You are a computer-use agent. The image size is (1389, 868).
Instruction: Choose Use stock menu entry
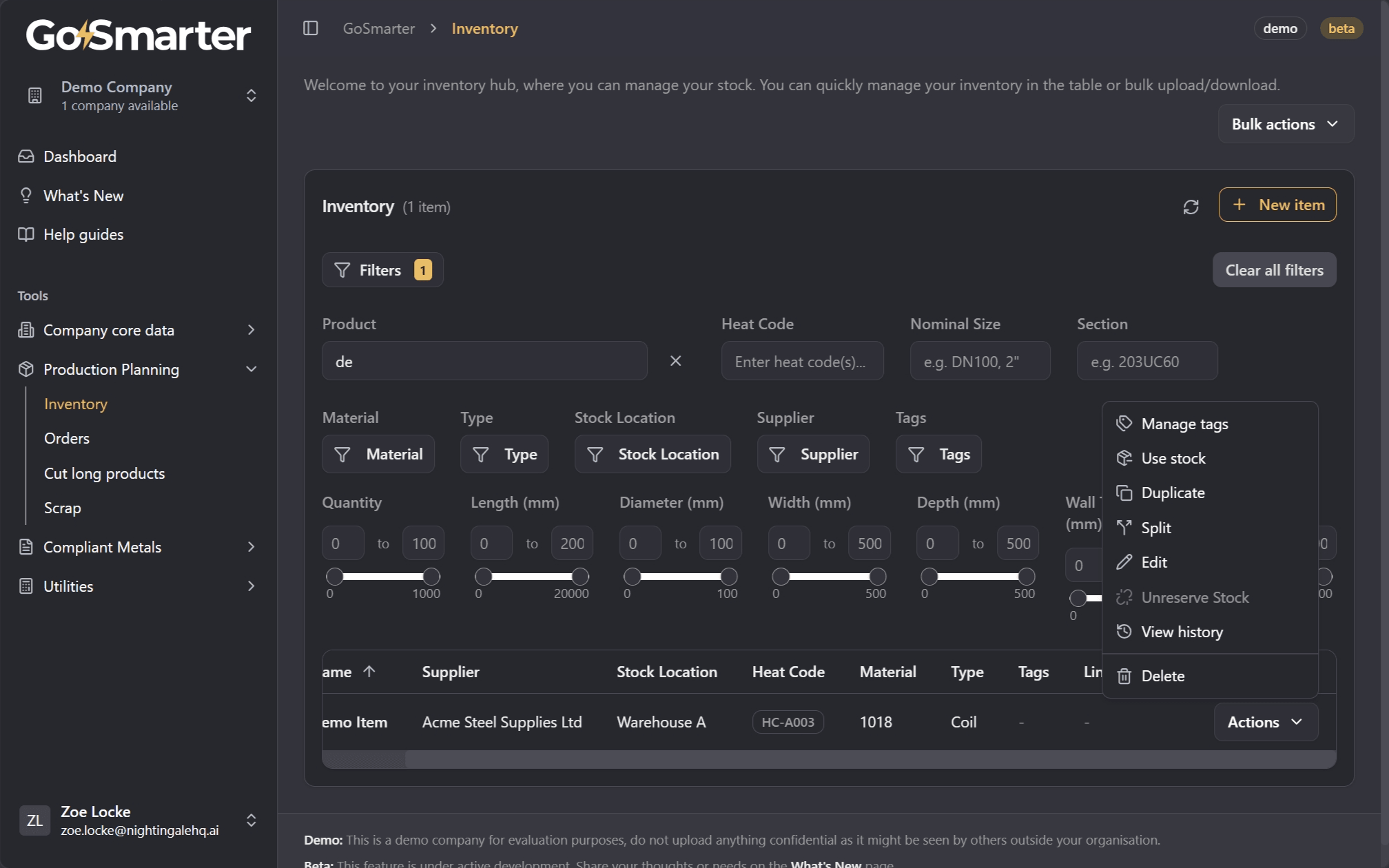click(x=1210, y=458)
